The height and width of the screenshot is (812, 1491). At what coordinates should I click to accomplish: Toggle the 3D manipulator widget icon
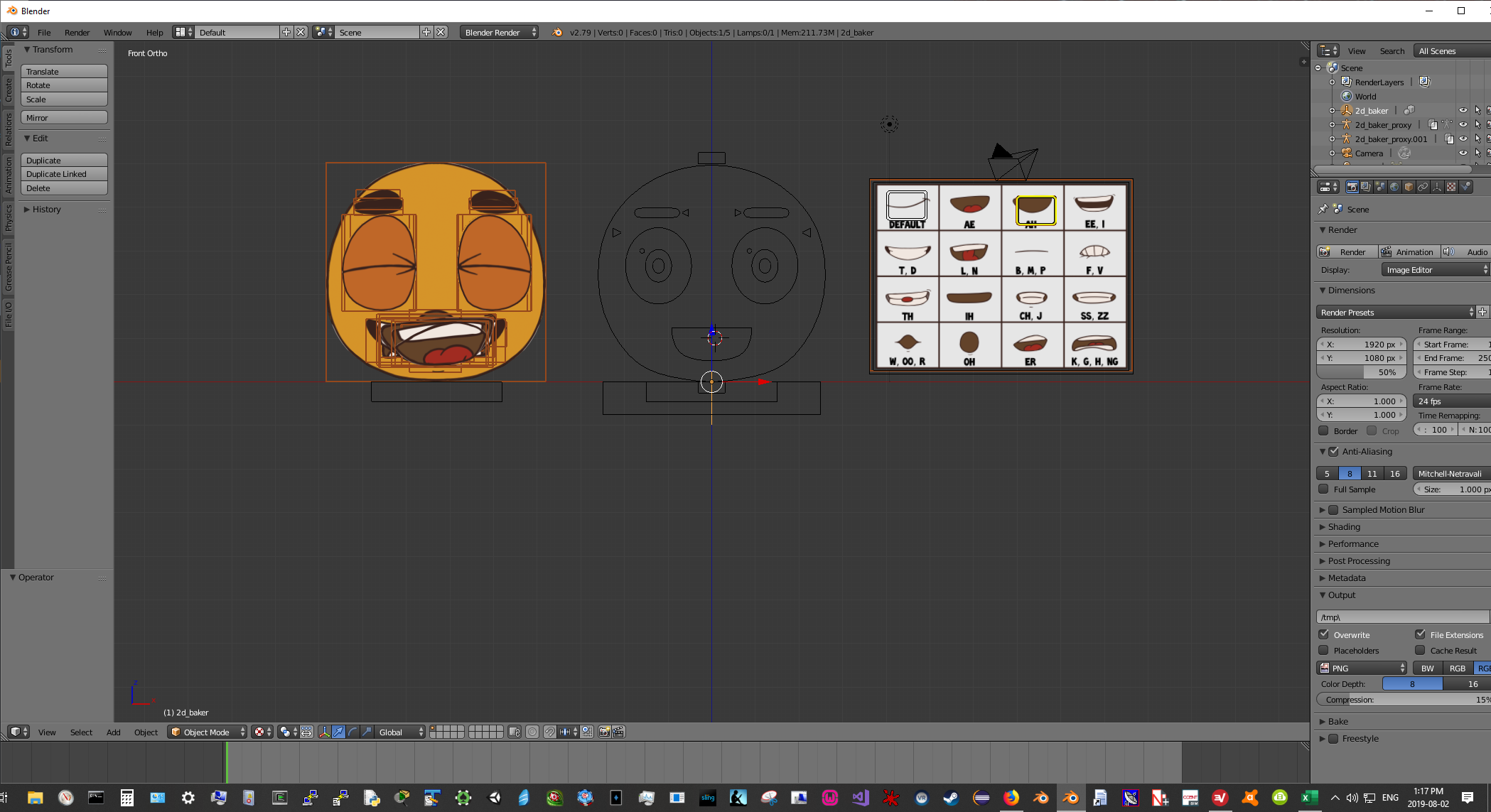[324, 732]
